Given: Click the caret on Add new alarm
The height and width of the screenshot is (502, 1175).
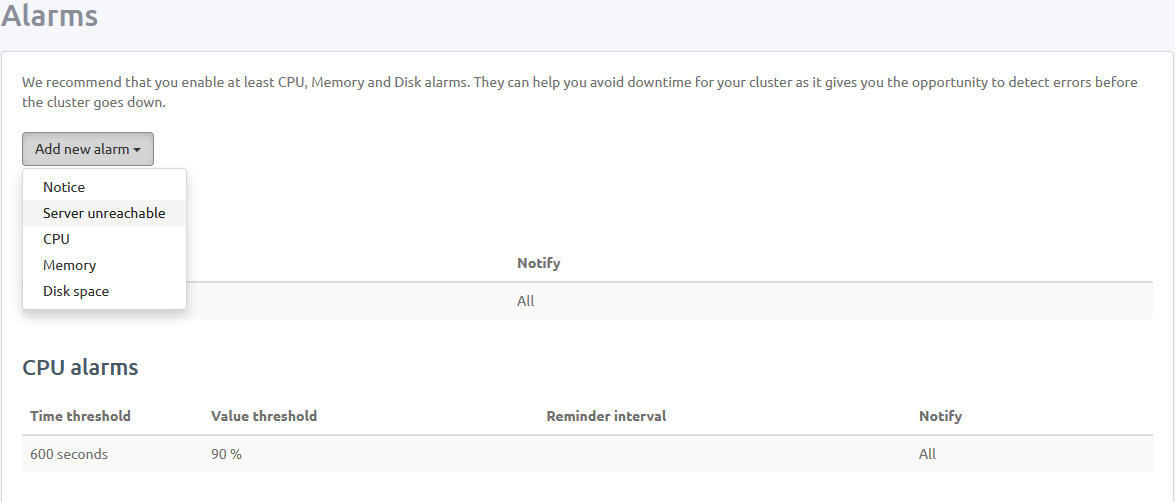Looking at the screenshot, I should tap(137, 150).
